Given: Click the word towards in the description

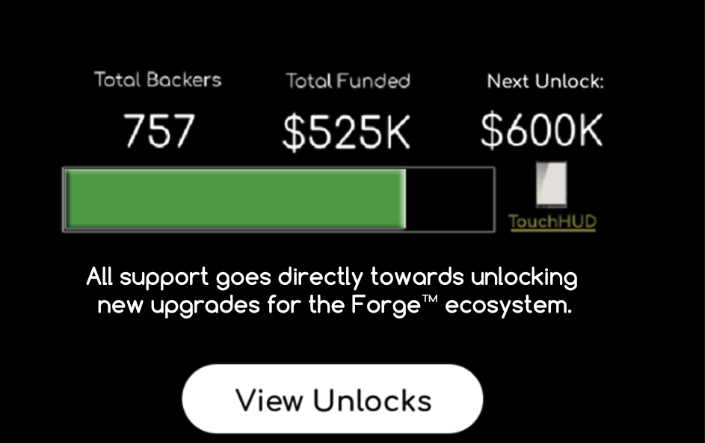Looking at the screenshot, I should pyautogui.click(x=417, y=276).
